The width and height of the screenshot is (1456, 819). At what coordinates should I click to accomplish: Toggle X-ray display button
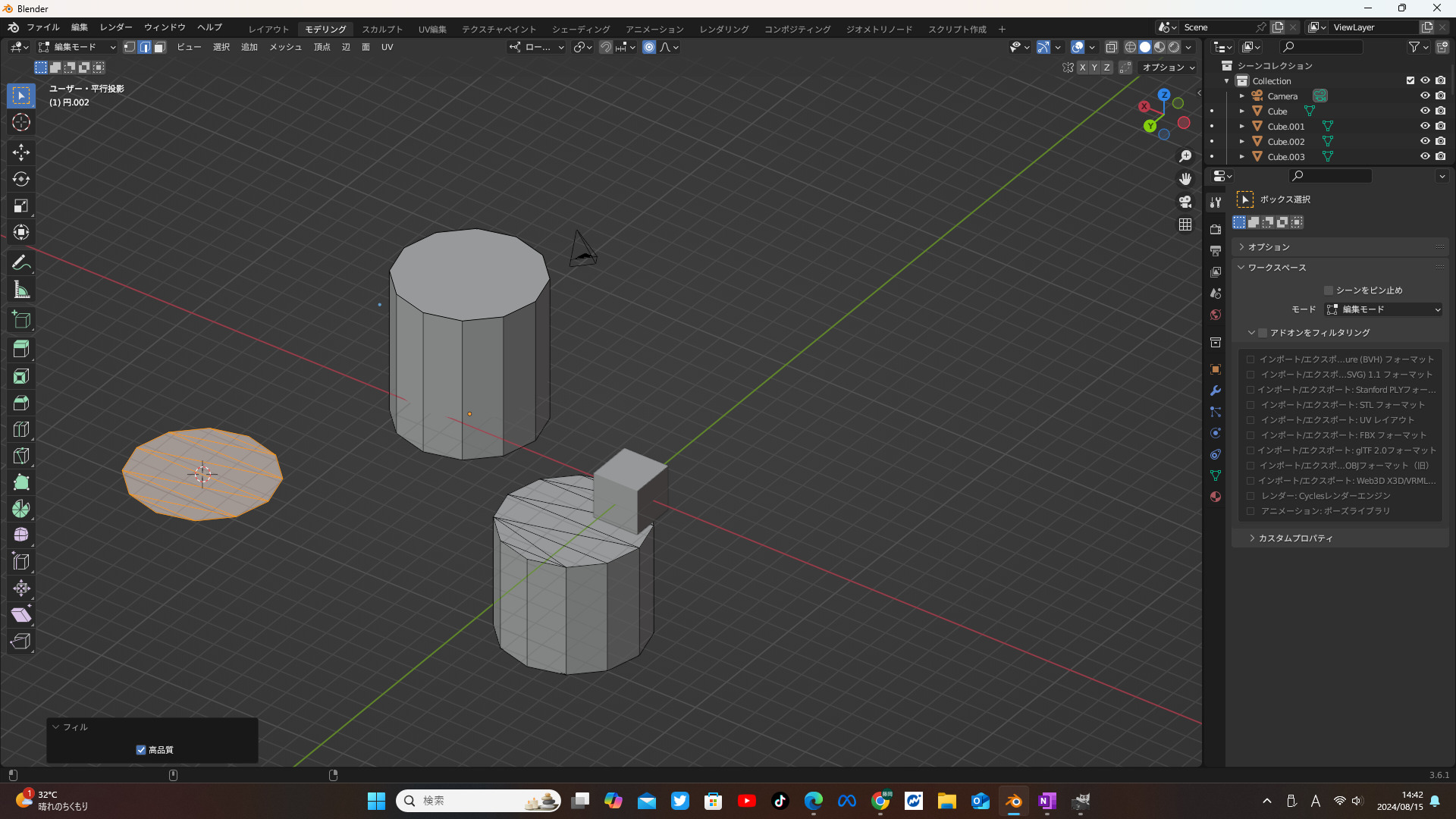pos(1112,47)
